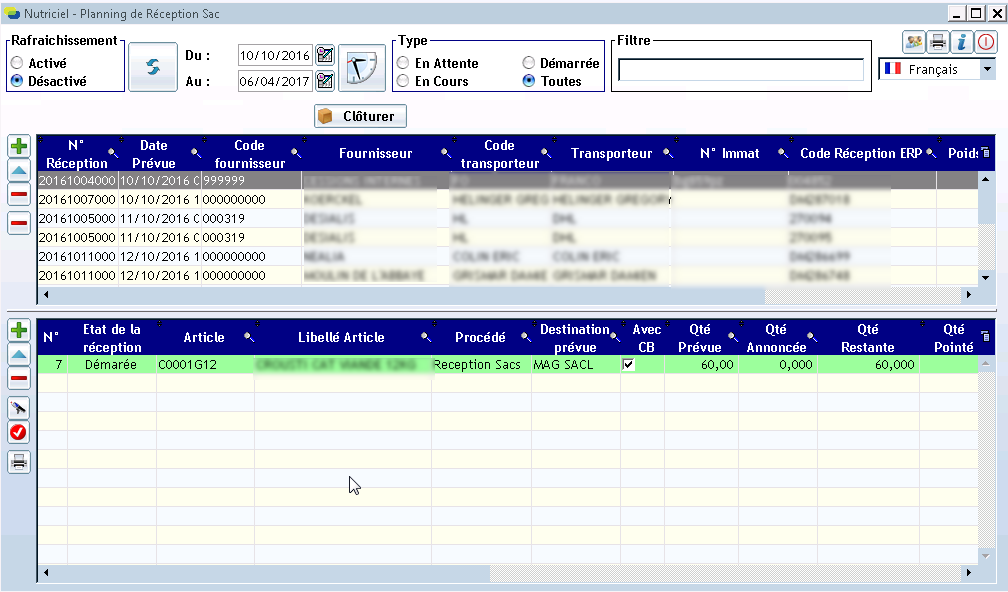Open search filter on Libellé Article column
The image size is (1008, 592).
point(425,337)
